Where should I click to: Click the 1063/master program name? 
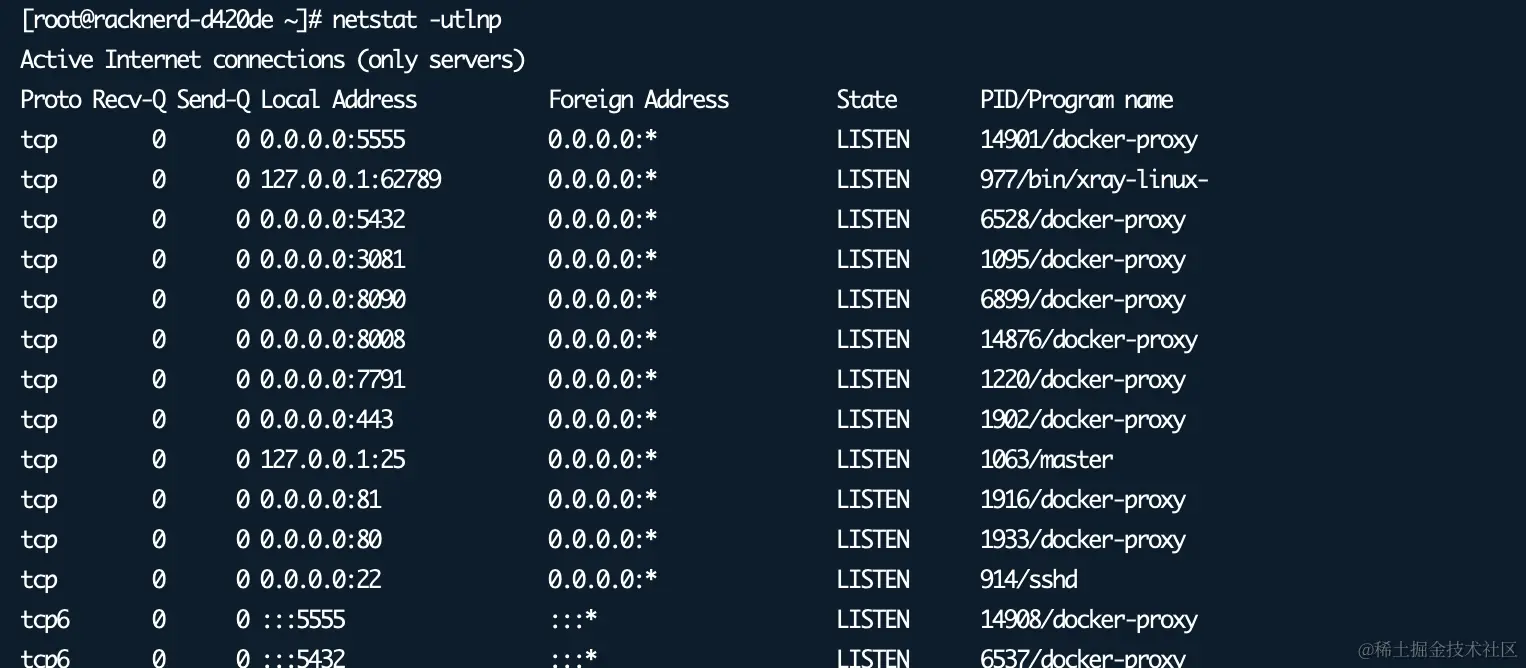tap(1047, 459)
